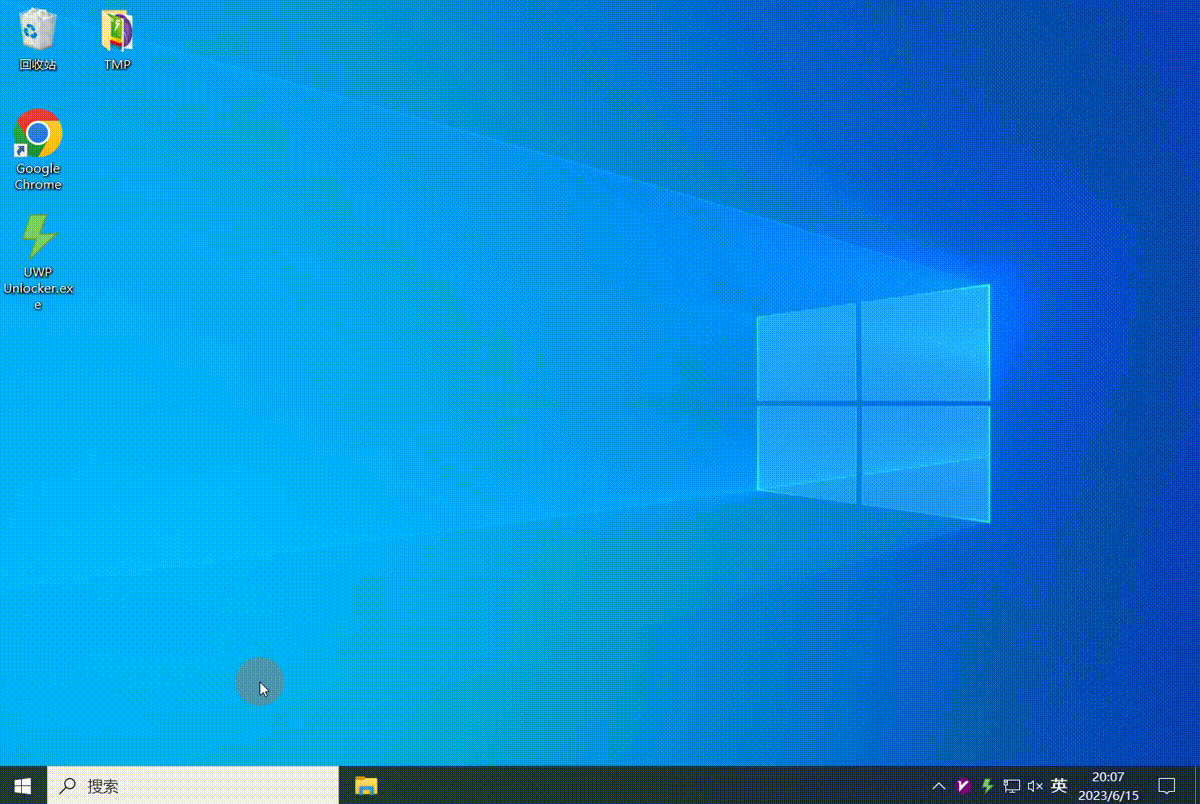Expand hidden system tray icons
The image size is (1200, 804).
click(939, 786)
